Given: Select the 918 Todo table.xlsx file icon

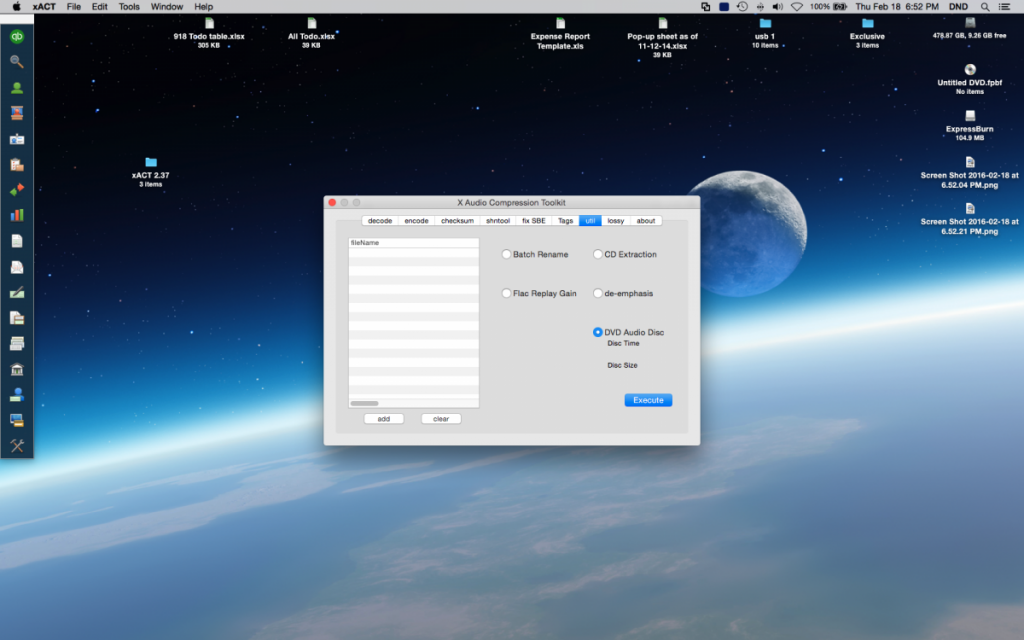Looking at the screenshot, I should coord(209,24).
